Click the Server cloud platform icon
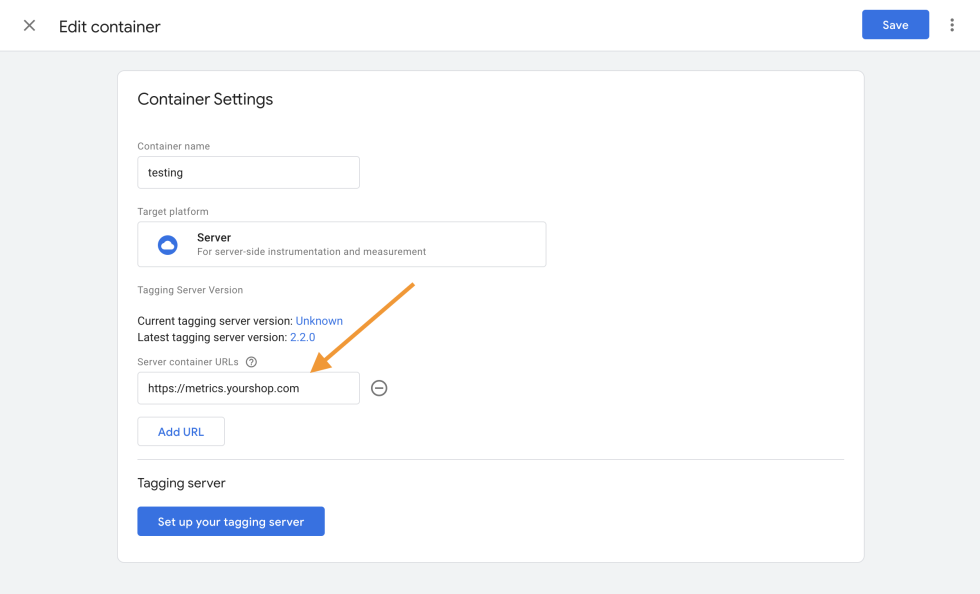980x594 pixels. coord(167,245)
